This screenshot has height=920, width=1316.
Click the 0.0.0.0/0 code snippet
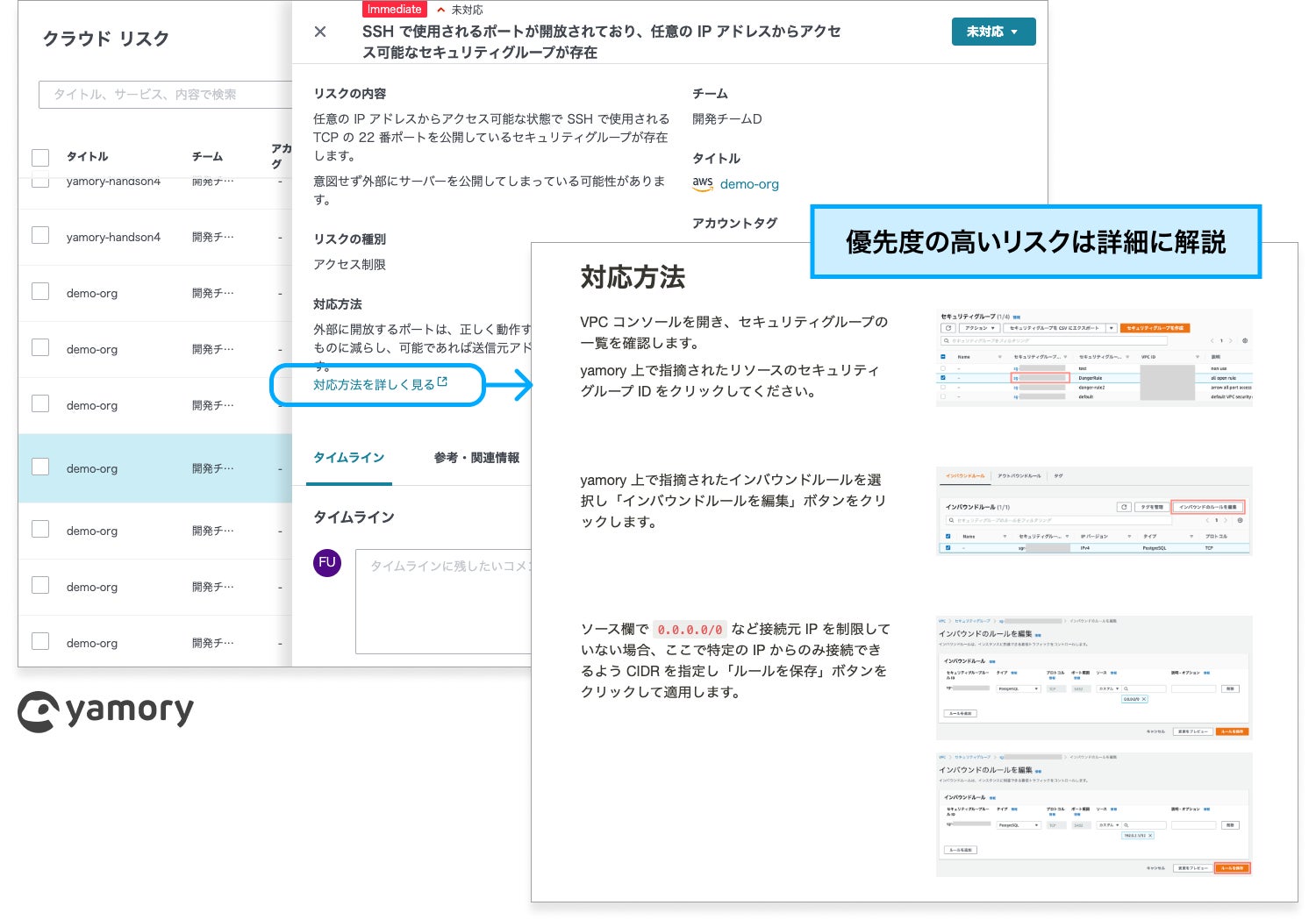[x=690, y=630]
